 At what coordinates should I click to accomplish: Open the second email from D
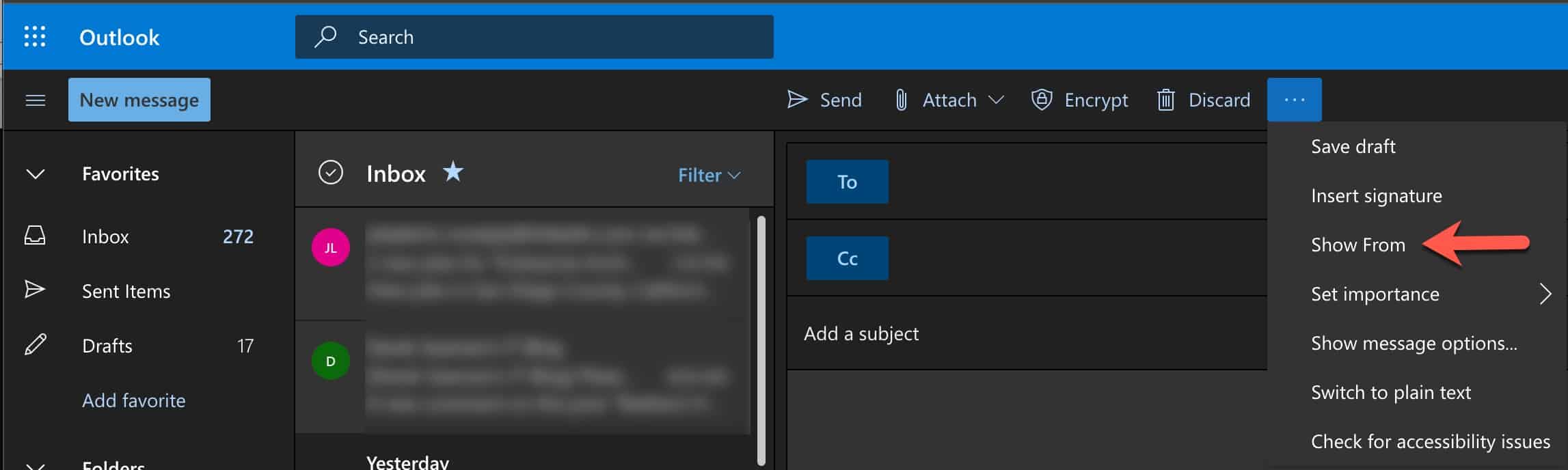point(524,377)
